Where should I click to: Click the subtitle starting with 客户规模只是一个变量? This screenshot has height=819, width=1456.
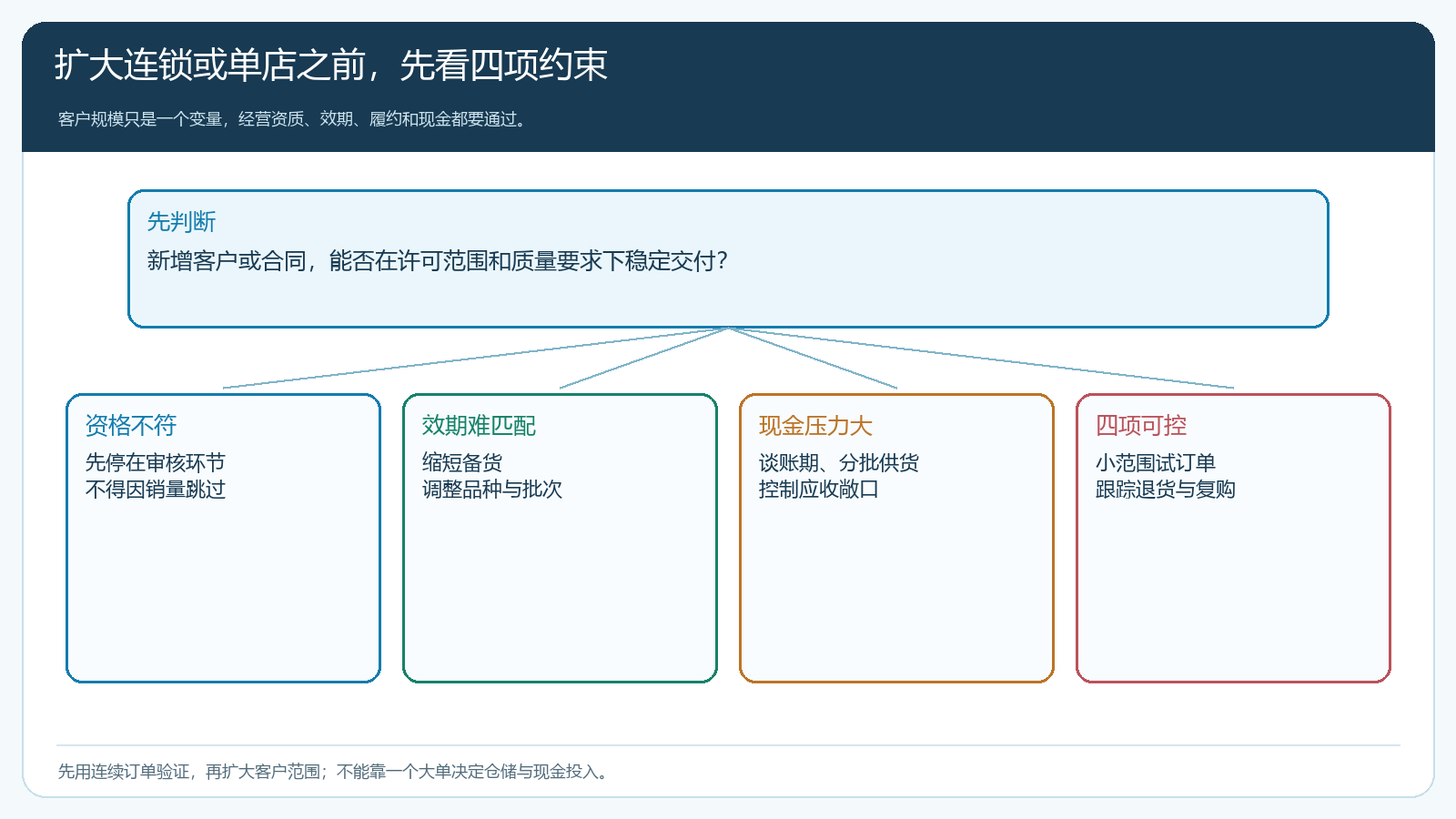tap(294, 119)
